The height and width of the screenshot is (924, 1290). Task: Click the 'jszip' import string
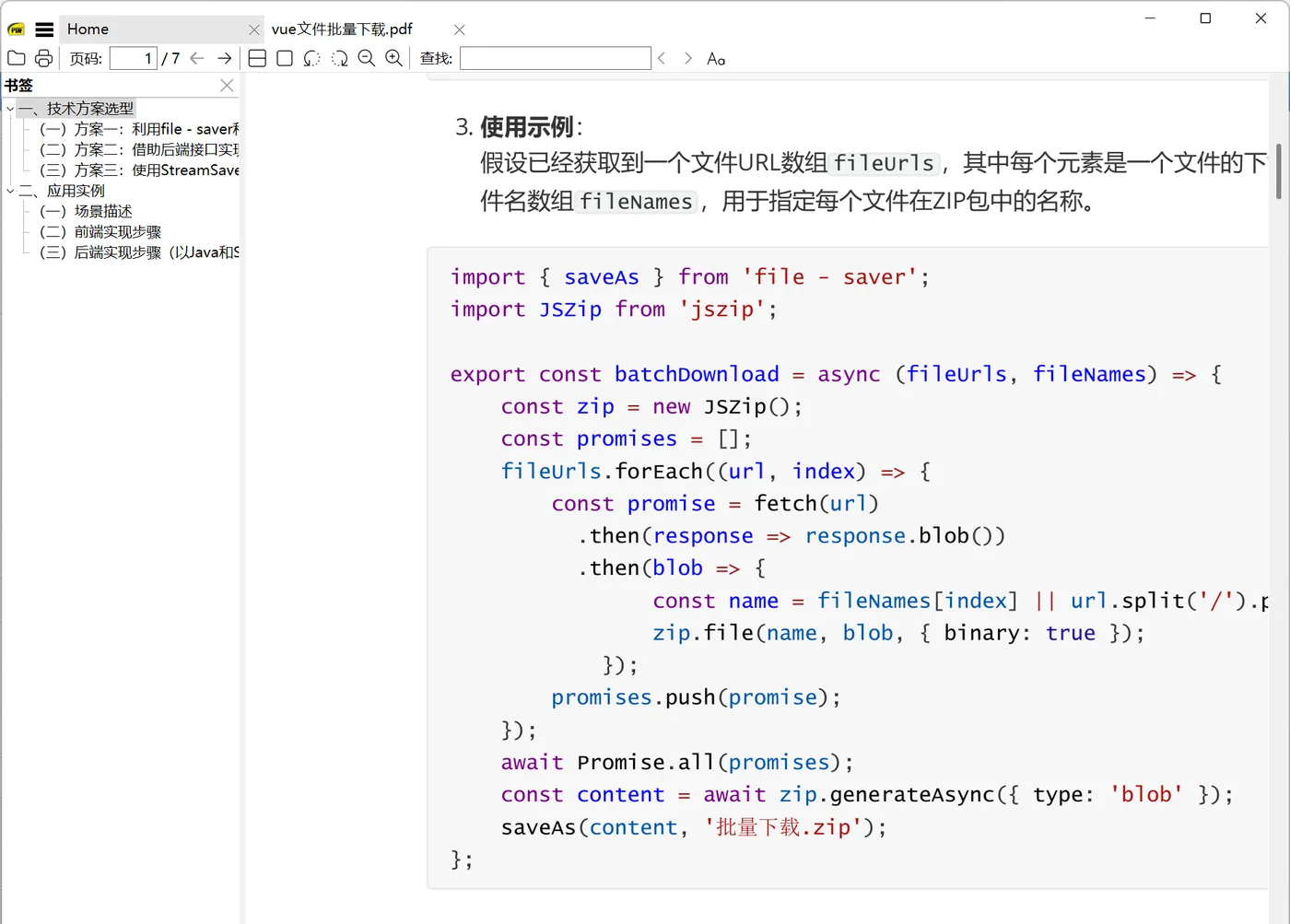pyautogui.click(x=721, y=310)
